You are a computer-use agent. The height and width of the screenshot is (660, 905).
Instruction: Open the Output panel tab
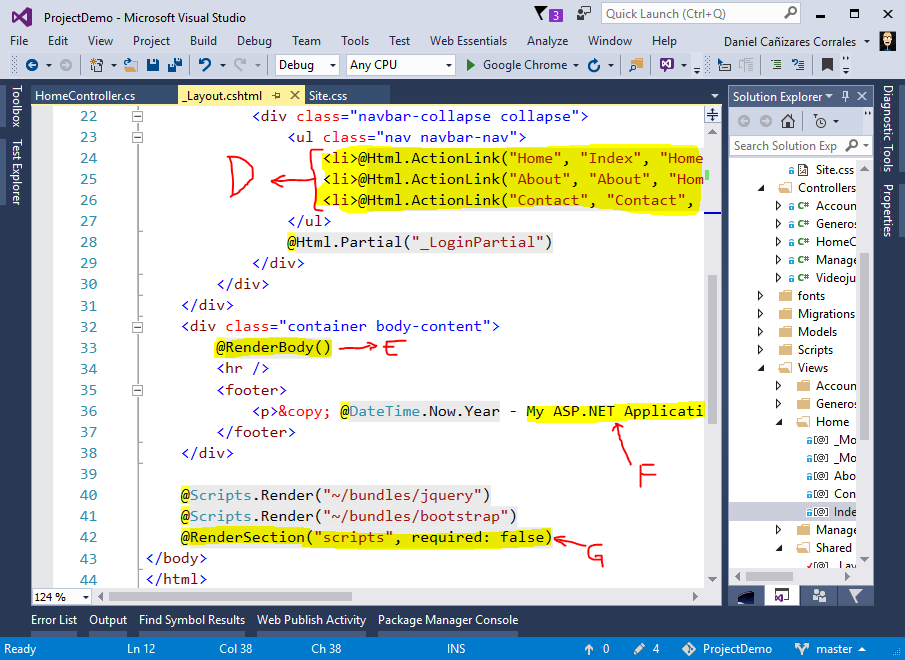(x=108, y=620)
